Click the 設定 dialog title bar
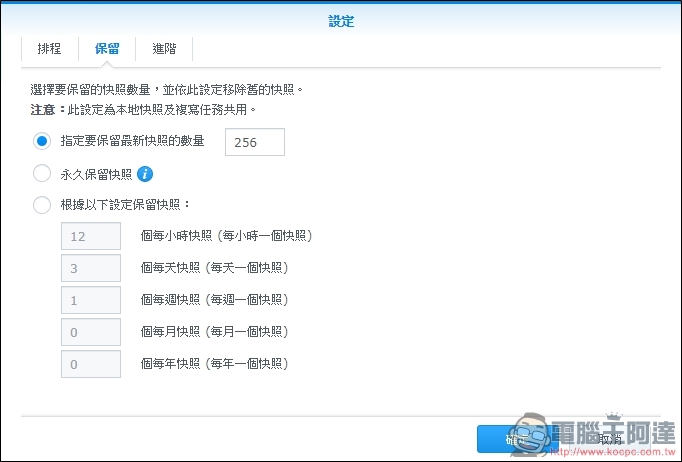The height and width of the screenshot is (462, 682). coord(341,20)
